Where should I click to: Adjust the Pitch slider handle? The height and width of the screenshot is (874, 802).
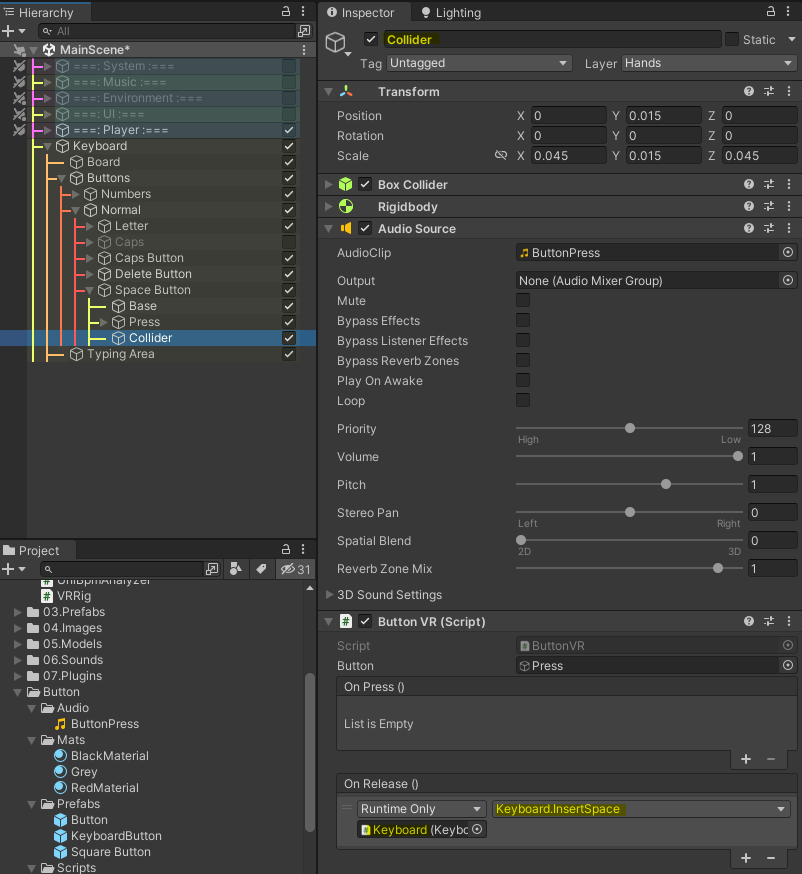click(666, 484)
